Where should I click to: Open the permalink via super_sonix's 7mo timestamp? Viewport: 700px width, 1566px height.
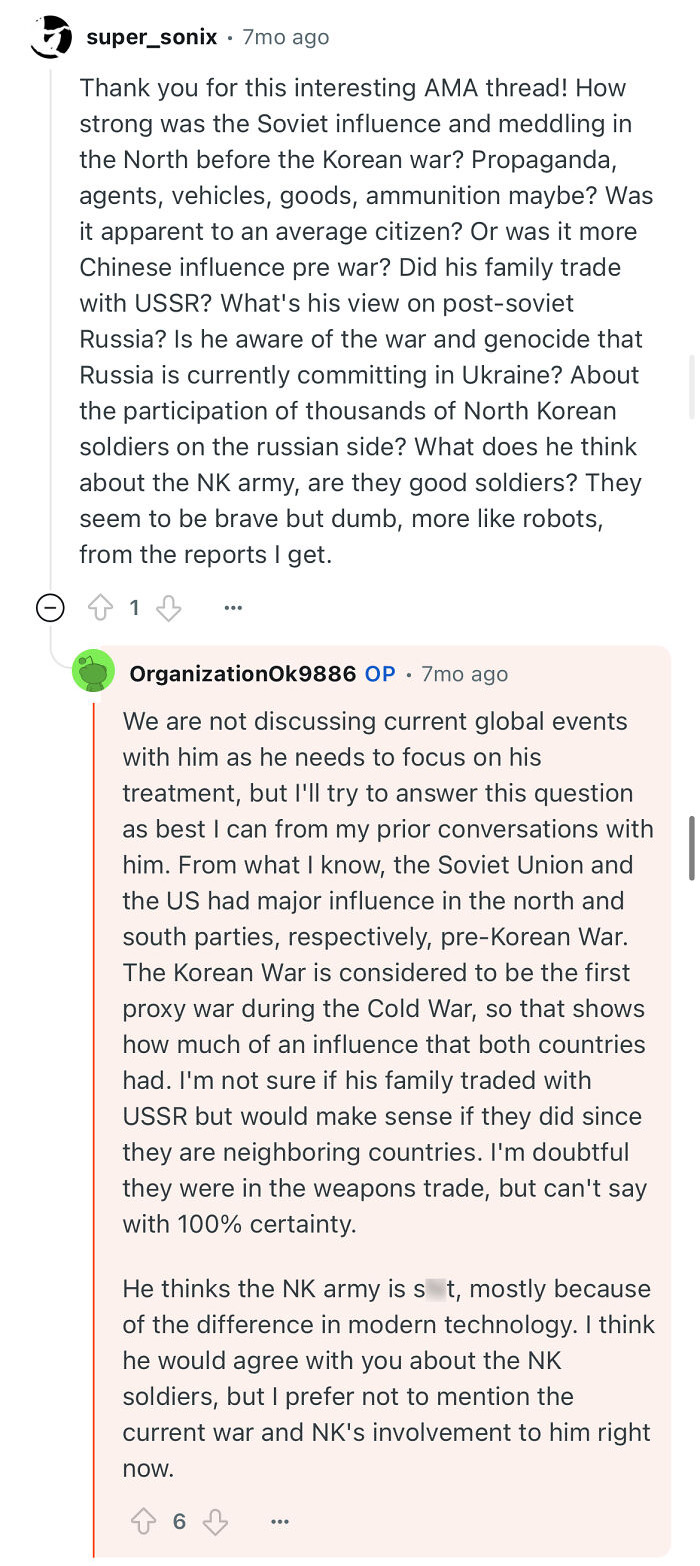point(283,37)
